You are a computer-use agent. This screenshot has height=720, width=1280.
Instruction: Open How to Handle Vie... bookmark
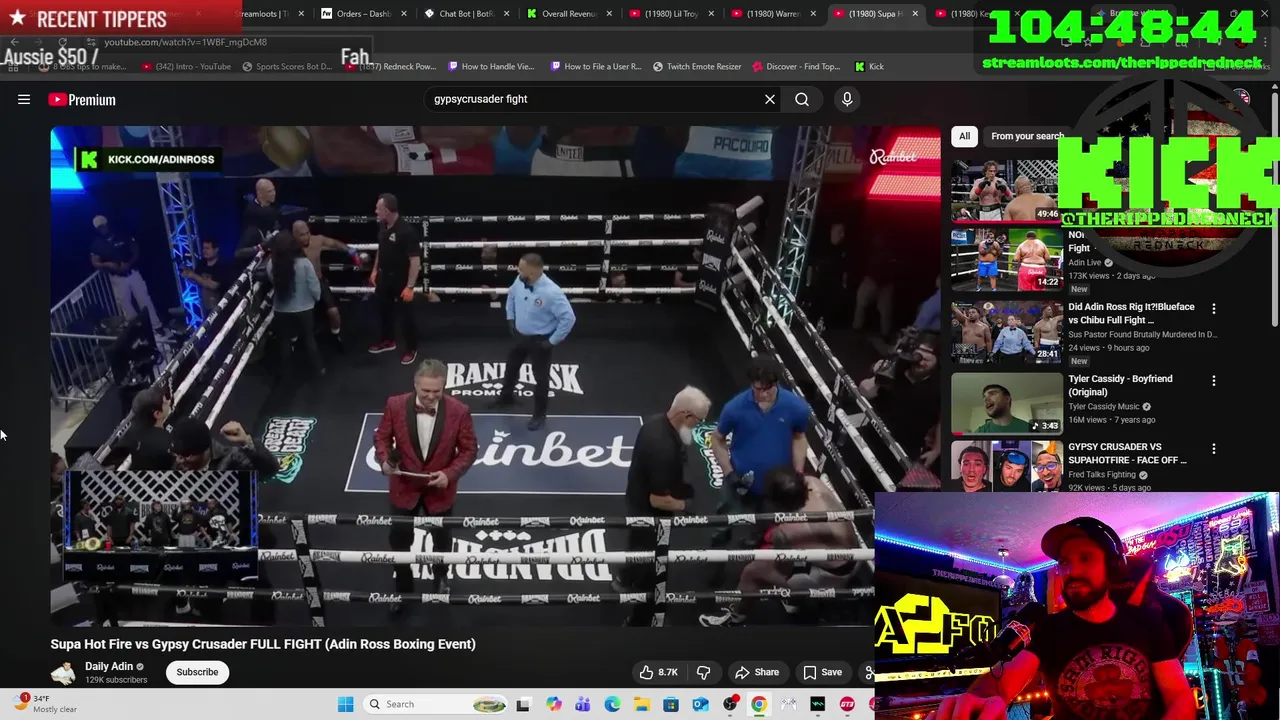[491, 66]
